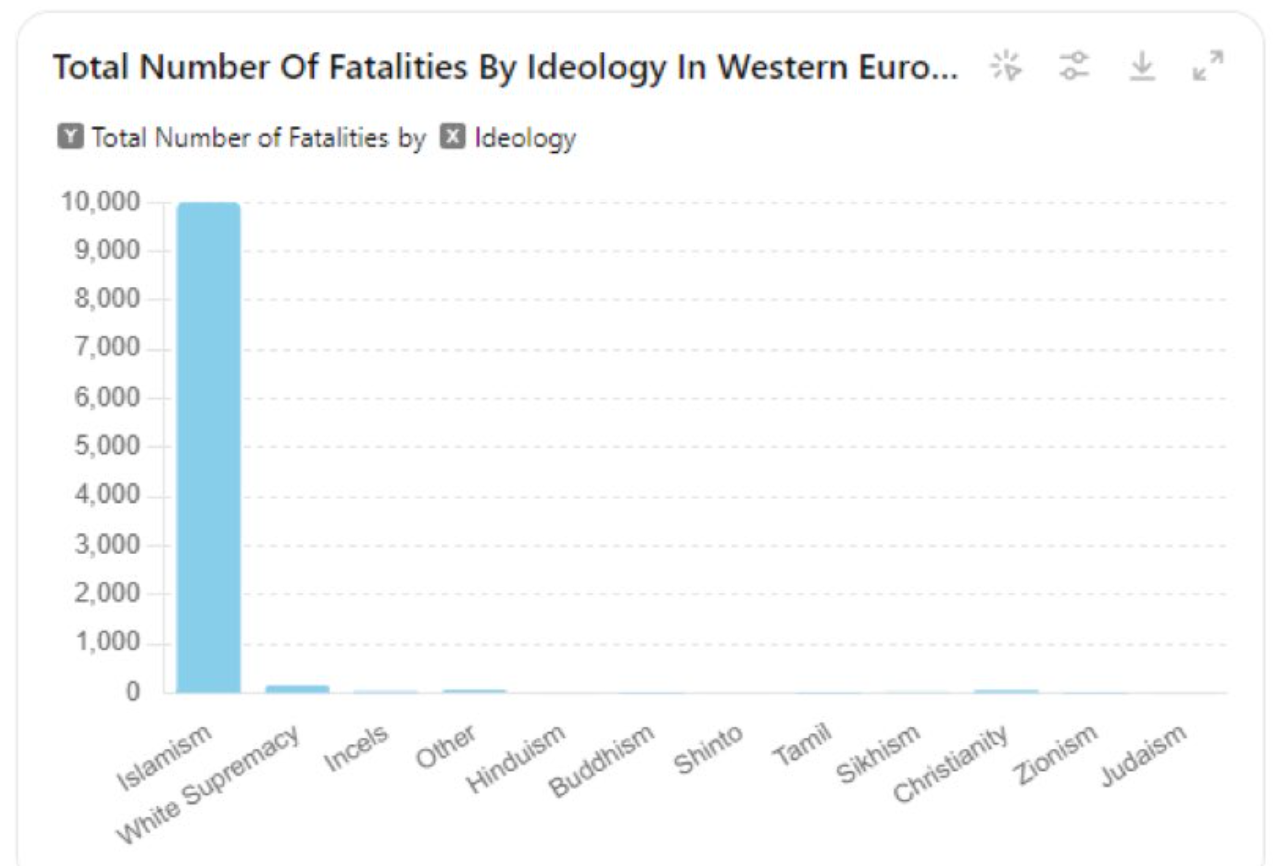Image resolution: width=1282 pixels, height=866 pixels.
Task: Click the 'Tamil' axis label
Action: (x=802, y=746)
